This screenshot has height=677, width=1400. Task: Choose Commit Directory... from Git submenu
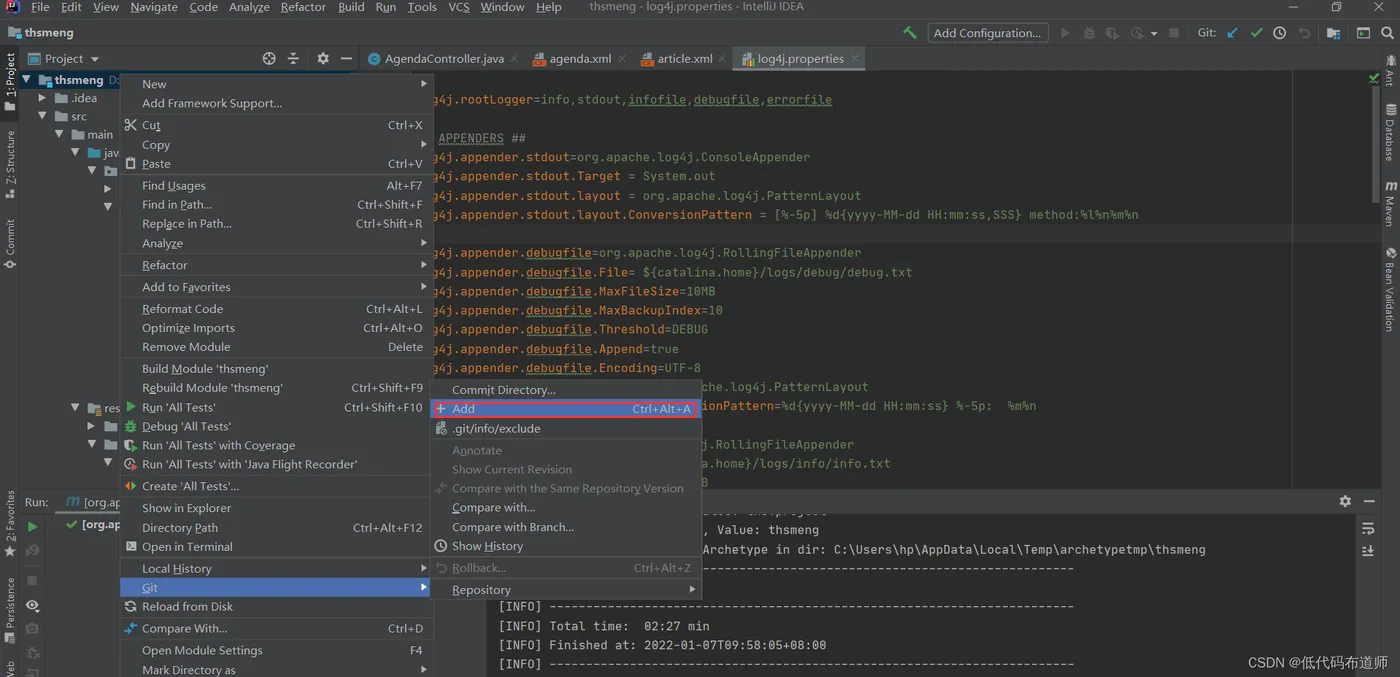point(503,390)
